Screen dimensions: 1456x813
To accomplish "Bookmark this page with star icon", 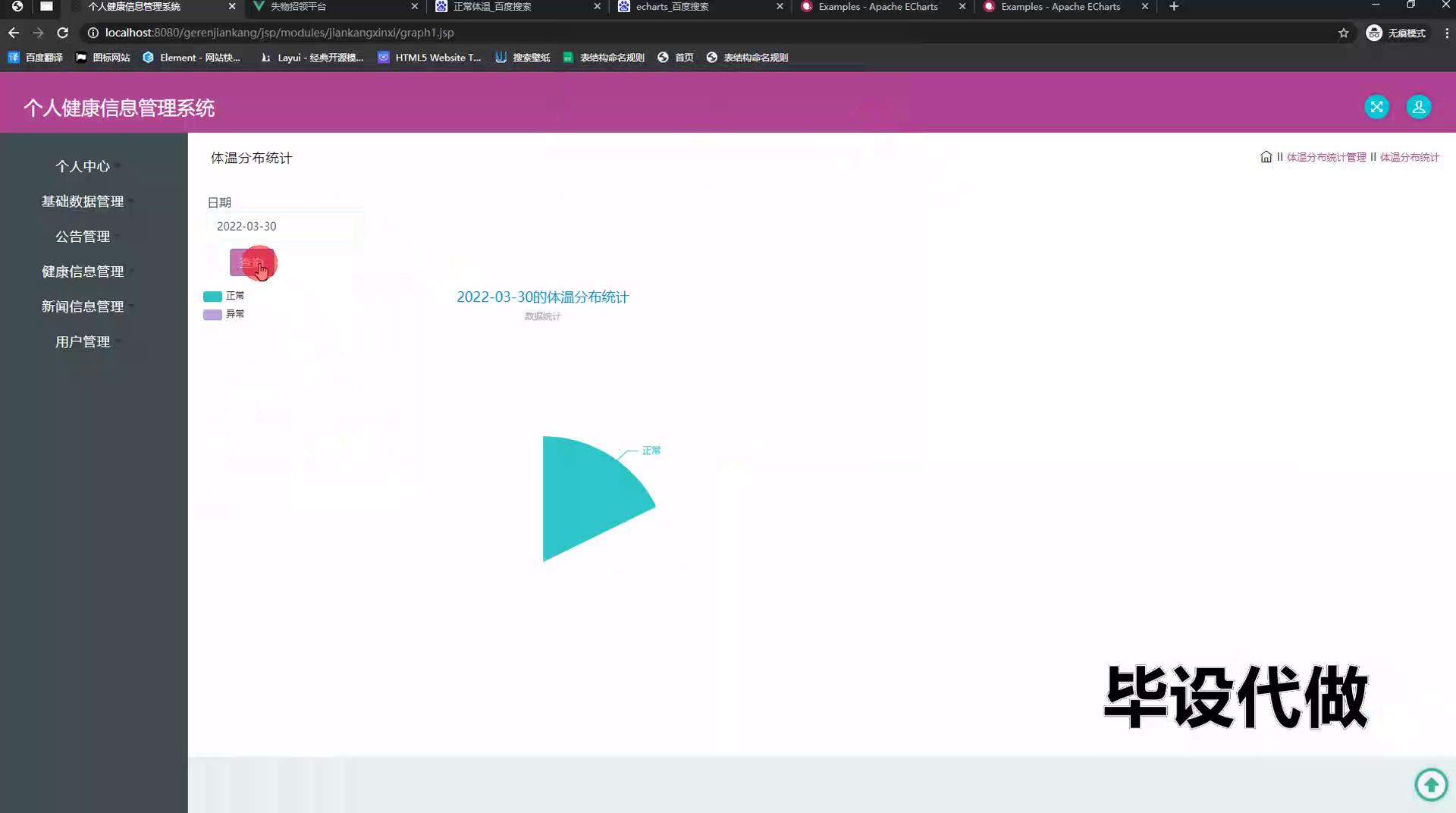I will pos(1343,33).
